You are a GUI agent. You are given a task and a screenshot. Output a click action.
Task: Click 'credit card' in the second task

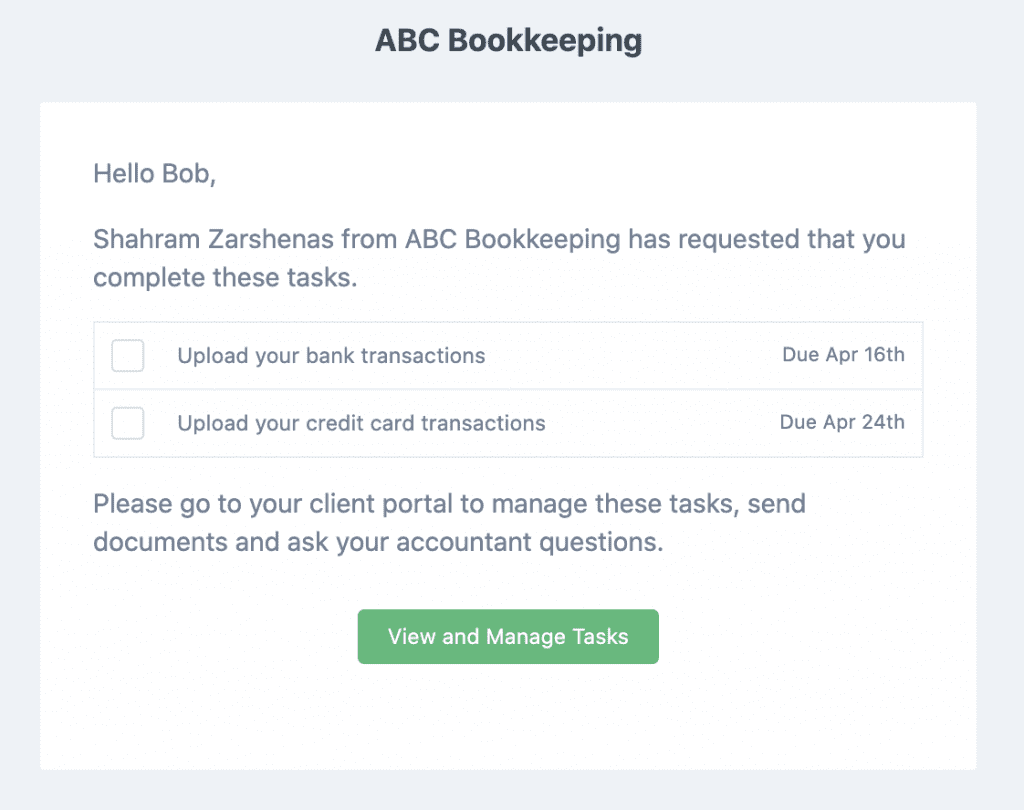360,423
